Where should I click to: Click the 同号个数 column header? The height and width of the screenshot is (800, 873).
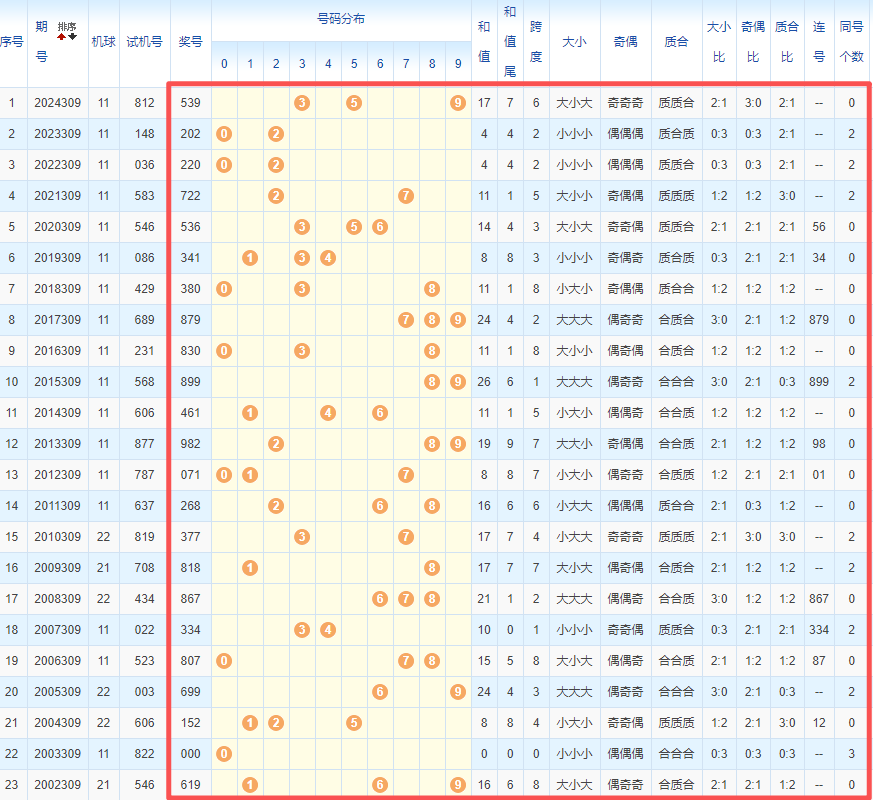click(851, 42)
